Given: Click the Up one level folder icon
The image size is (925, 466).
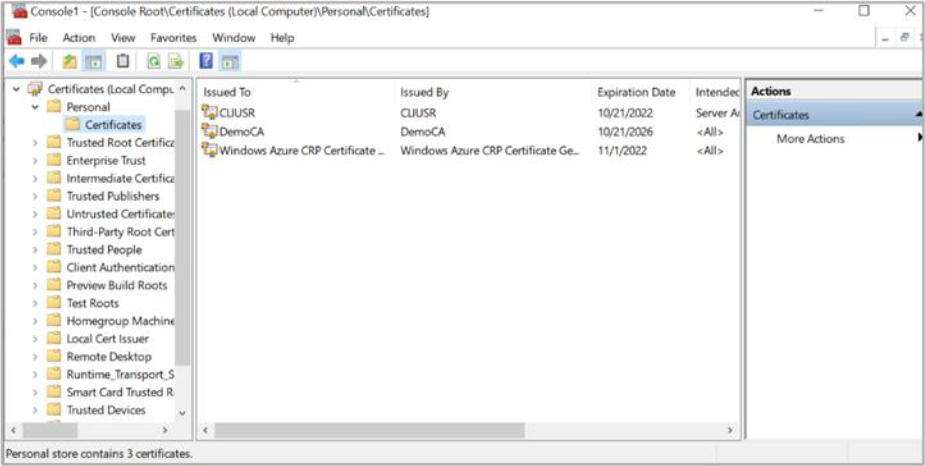Looking at the screenshot, I should point(69,62).
